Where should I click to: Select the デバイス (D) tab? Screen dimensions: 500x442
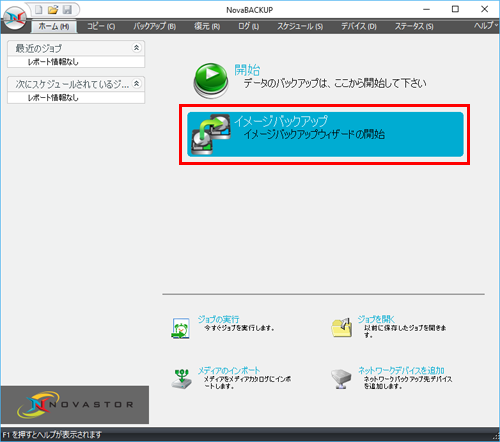click(x=359, y=26)
